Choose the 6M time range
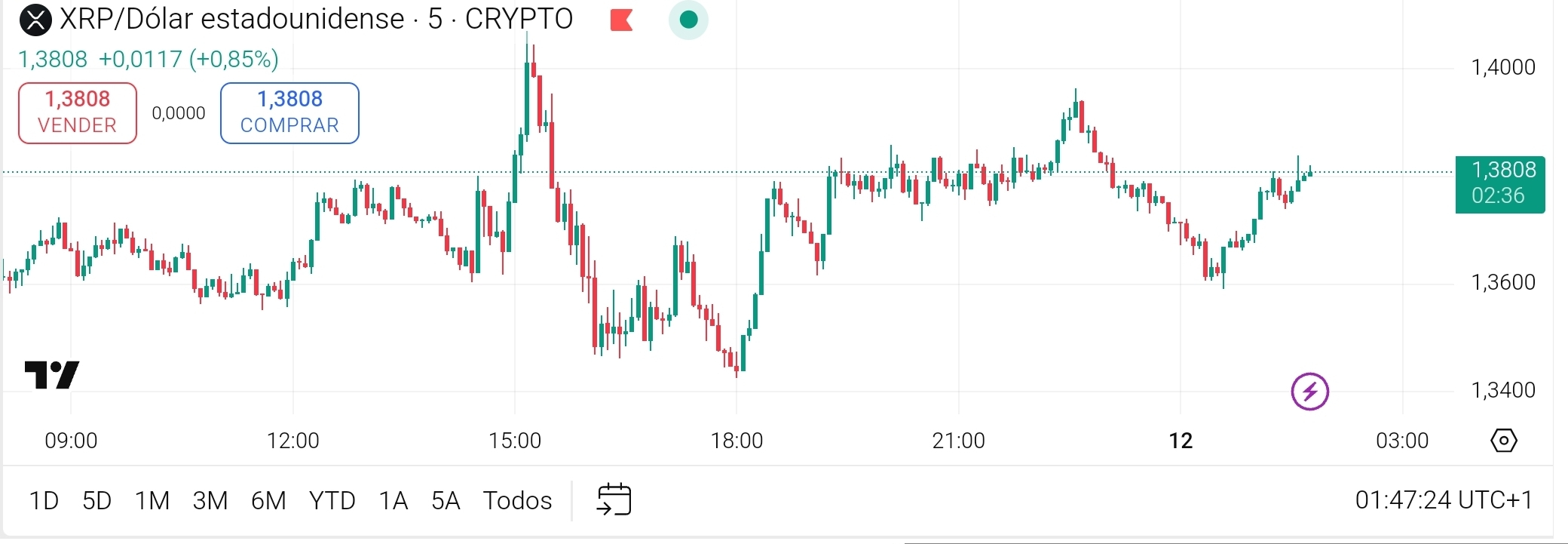This screenshot has height=544, width=1568. click(x=268, y=500)
